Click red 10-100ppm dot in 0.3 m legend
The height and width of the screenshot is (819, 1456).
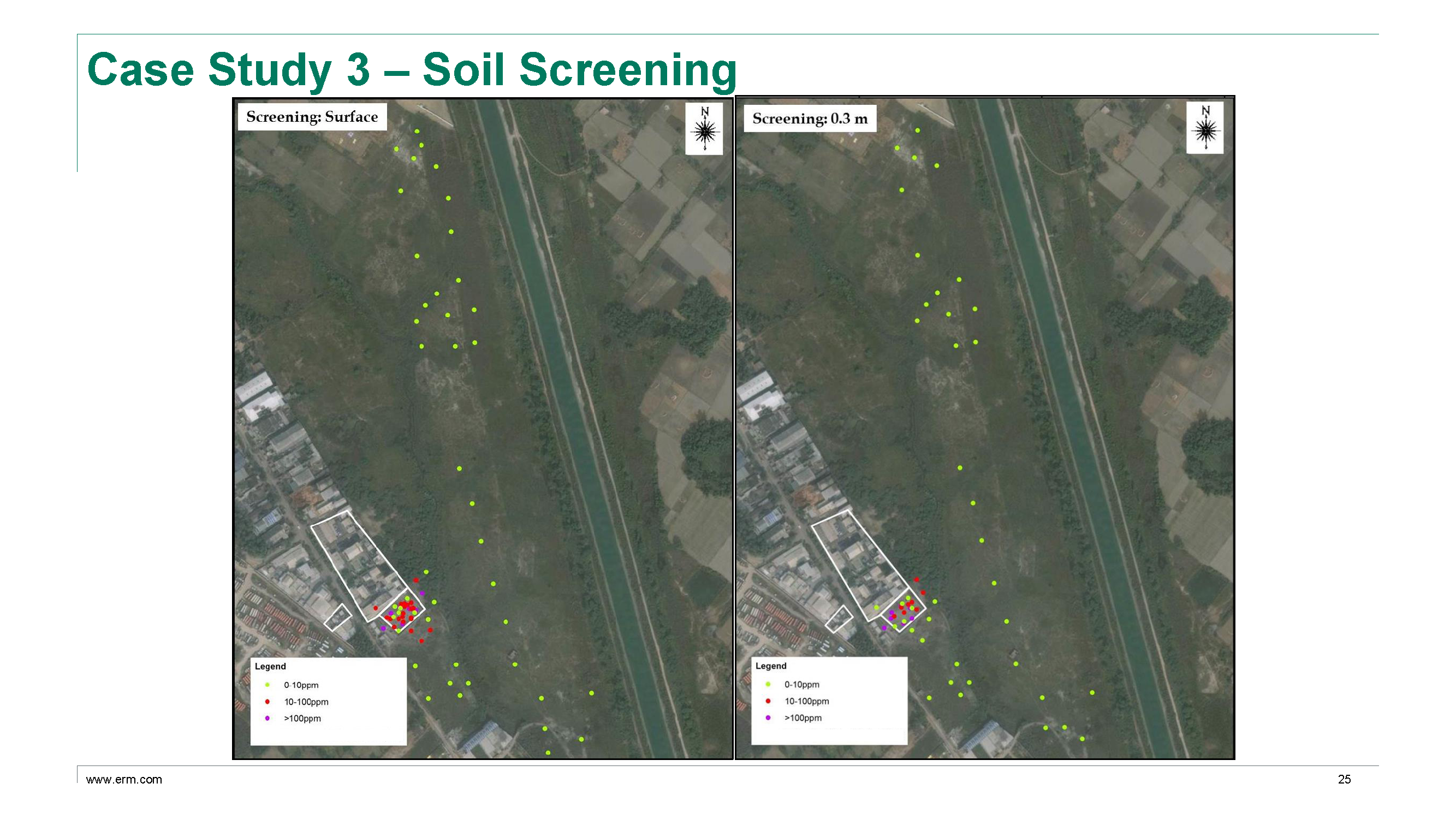pos(768,701)
